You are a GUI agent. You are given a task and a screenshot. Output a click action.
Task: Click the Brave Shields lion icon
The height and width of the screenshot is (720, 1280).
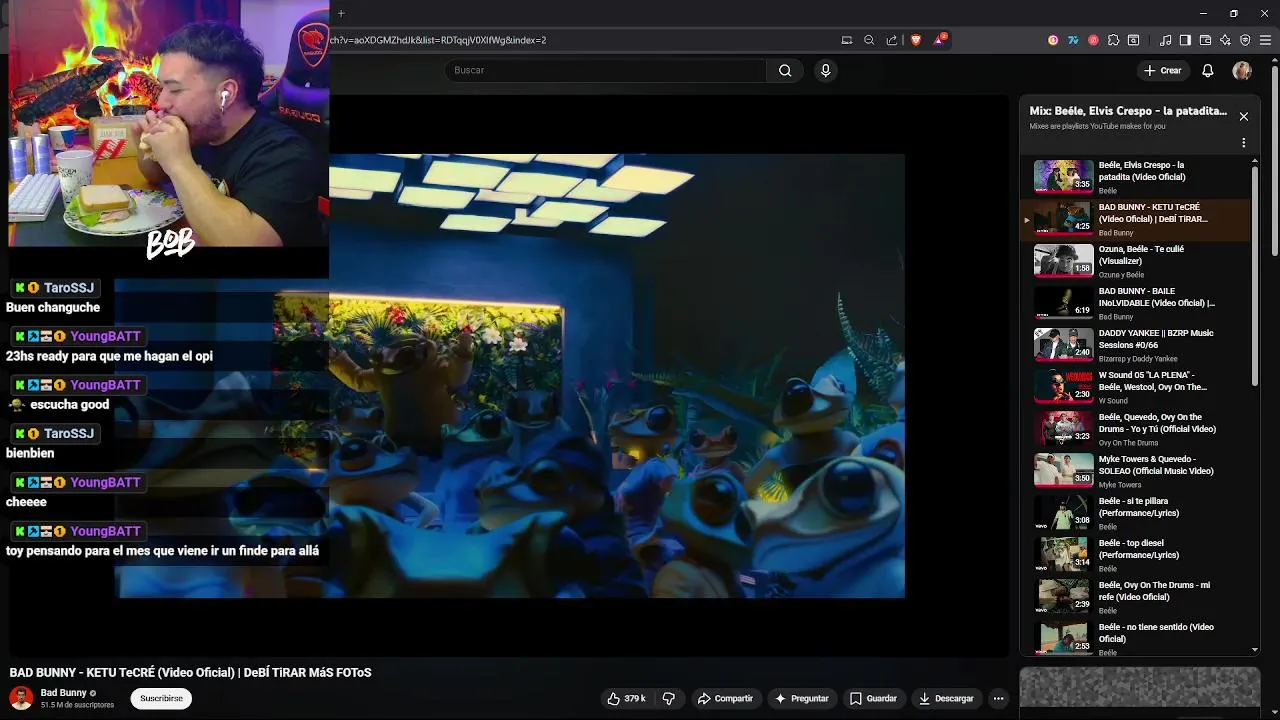[915, 40]
